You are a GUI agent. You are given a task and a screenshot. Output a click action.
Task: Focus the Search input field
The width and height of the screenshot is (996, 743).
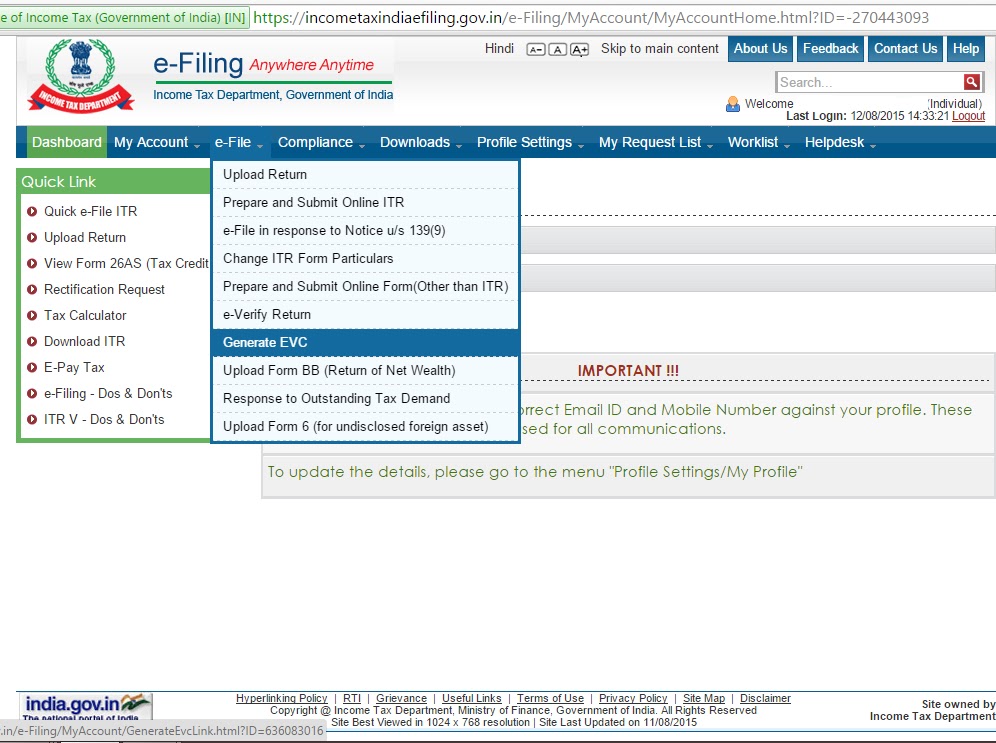point(870,82)
